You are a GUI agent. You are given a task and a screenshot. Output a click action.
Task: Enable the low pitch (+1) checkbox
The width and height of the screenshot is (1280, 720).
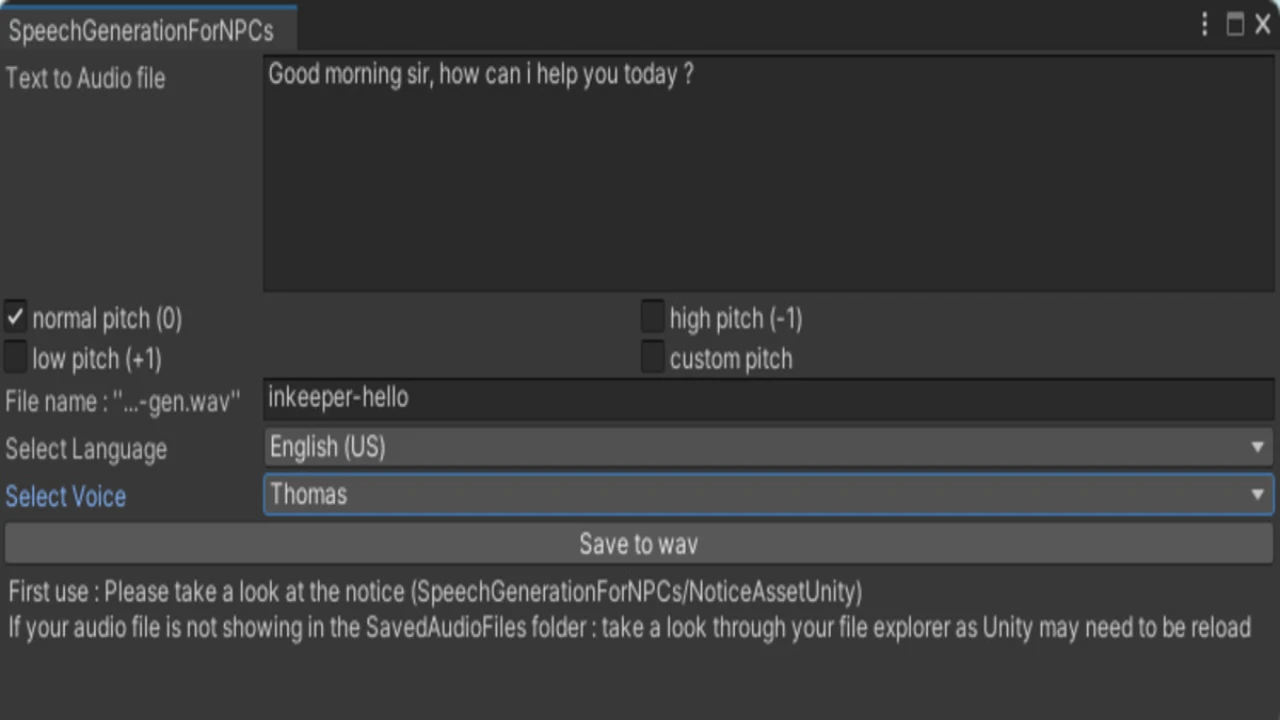coord(16,358)
